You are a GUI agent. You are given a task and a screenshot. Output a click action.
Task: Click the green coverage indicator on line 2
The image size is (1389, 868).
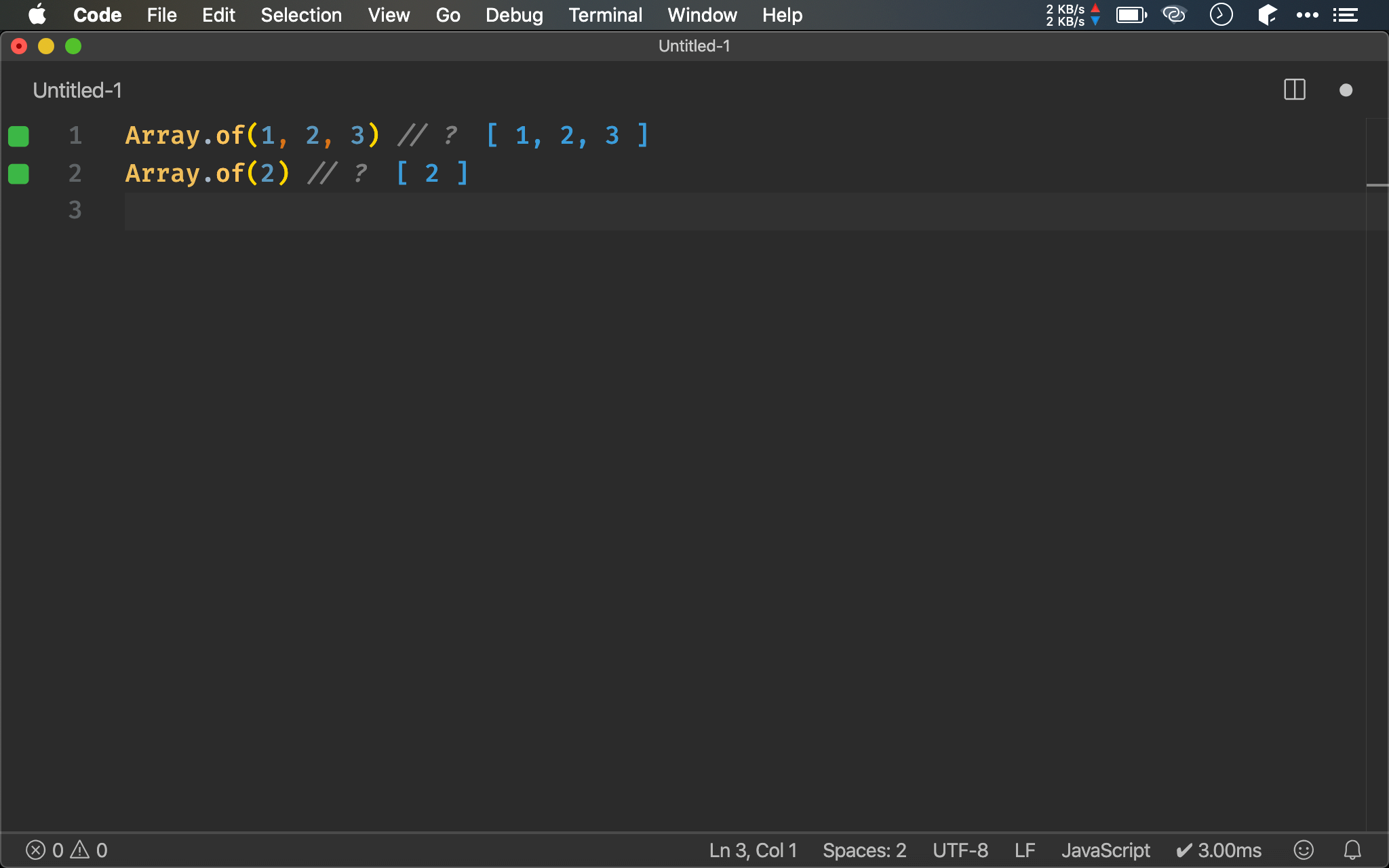pyautogui.click(x=18, y=174)
